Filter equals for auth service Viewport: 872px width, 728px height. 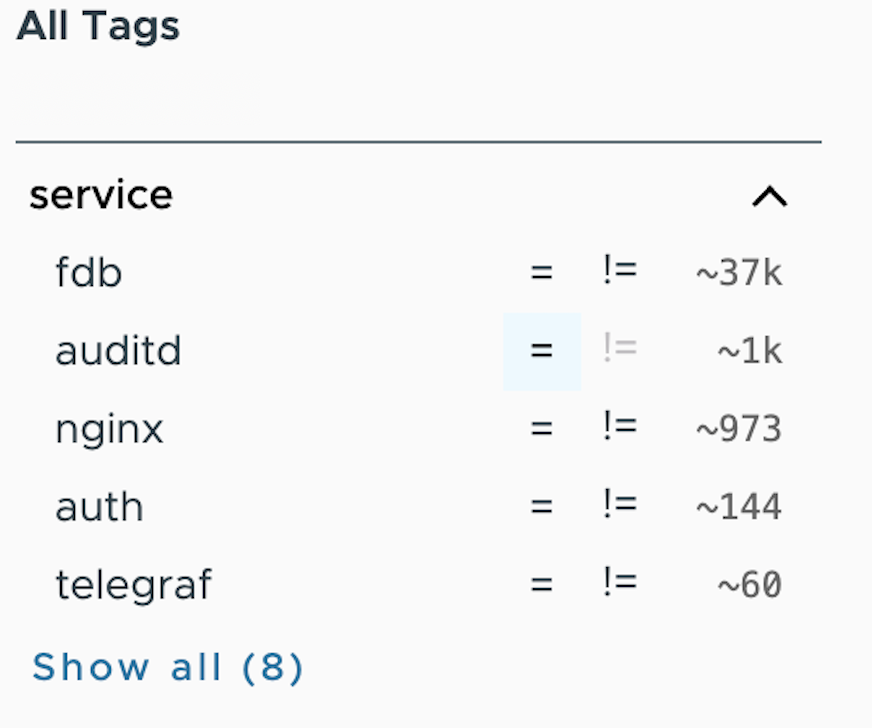pos(542,507)
